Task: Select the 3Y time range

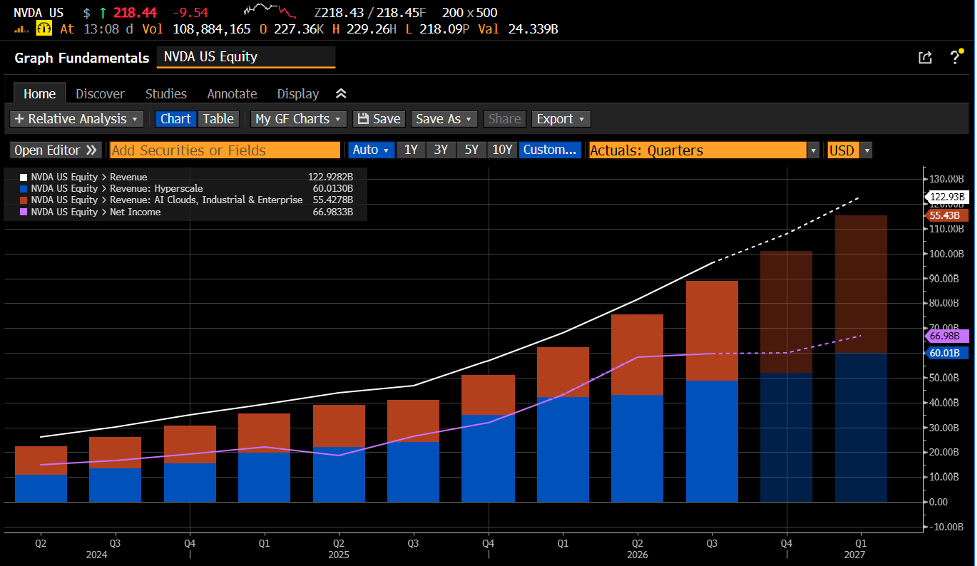Action: (x=441, y=150)
